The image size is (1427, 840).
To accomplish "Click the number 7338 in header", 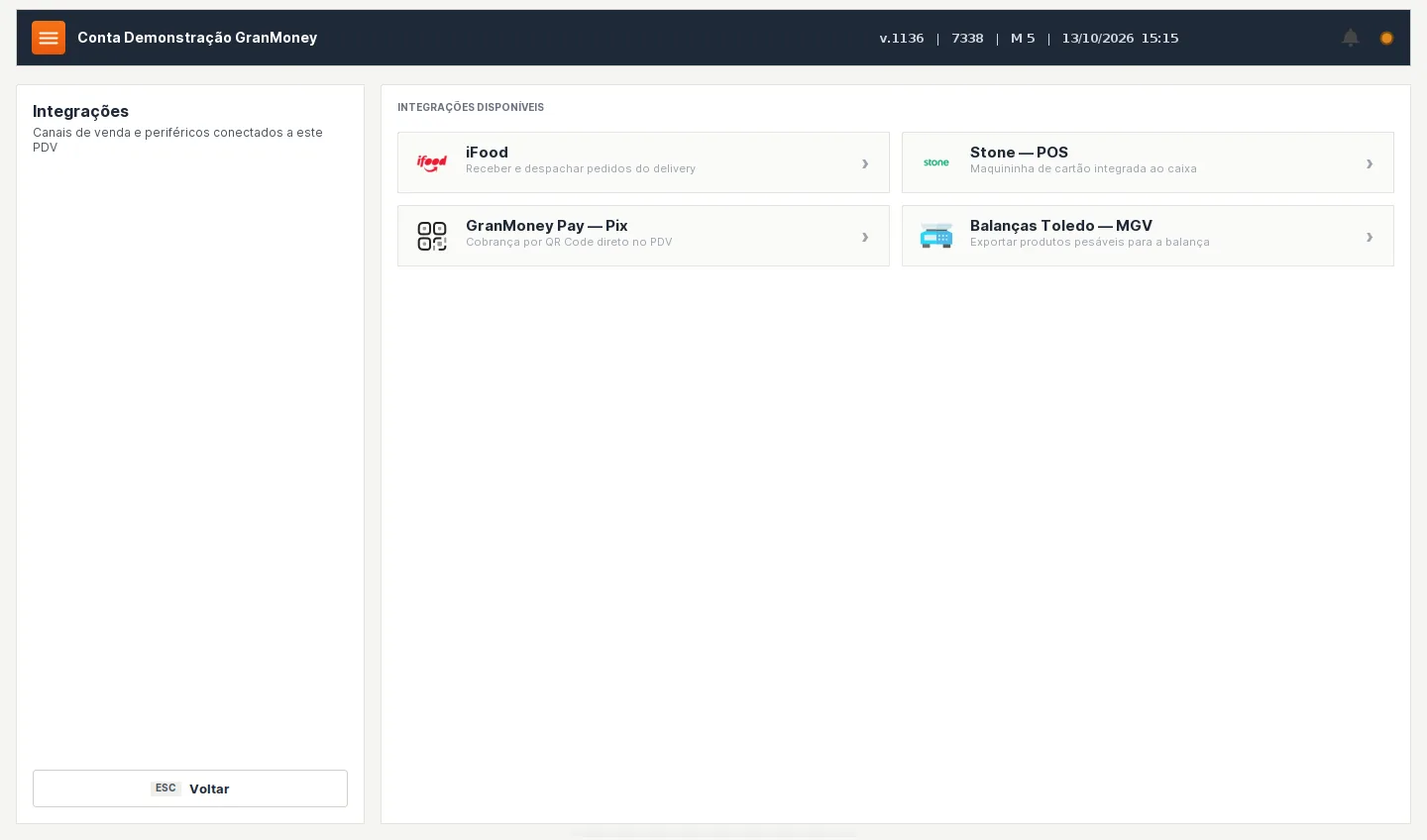I will coord(967,39).
